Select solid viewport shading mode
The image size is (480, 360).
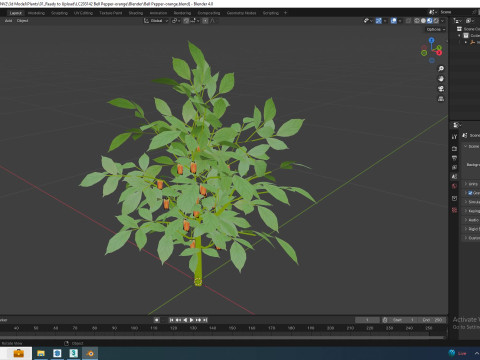tap(423, 21)
